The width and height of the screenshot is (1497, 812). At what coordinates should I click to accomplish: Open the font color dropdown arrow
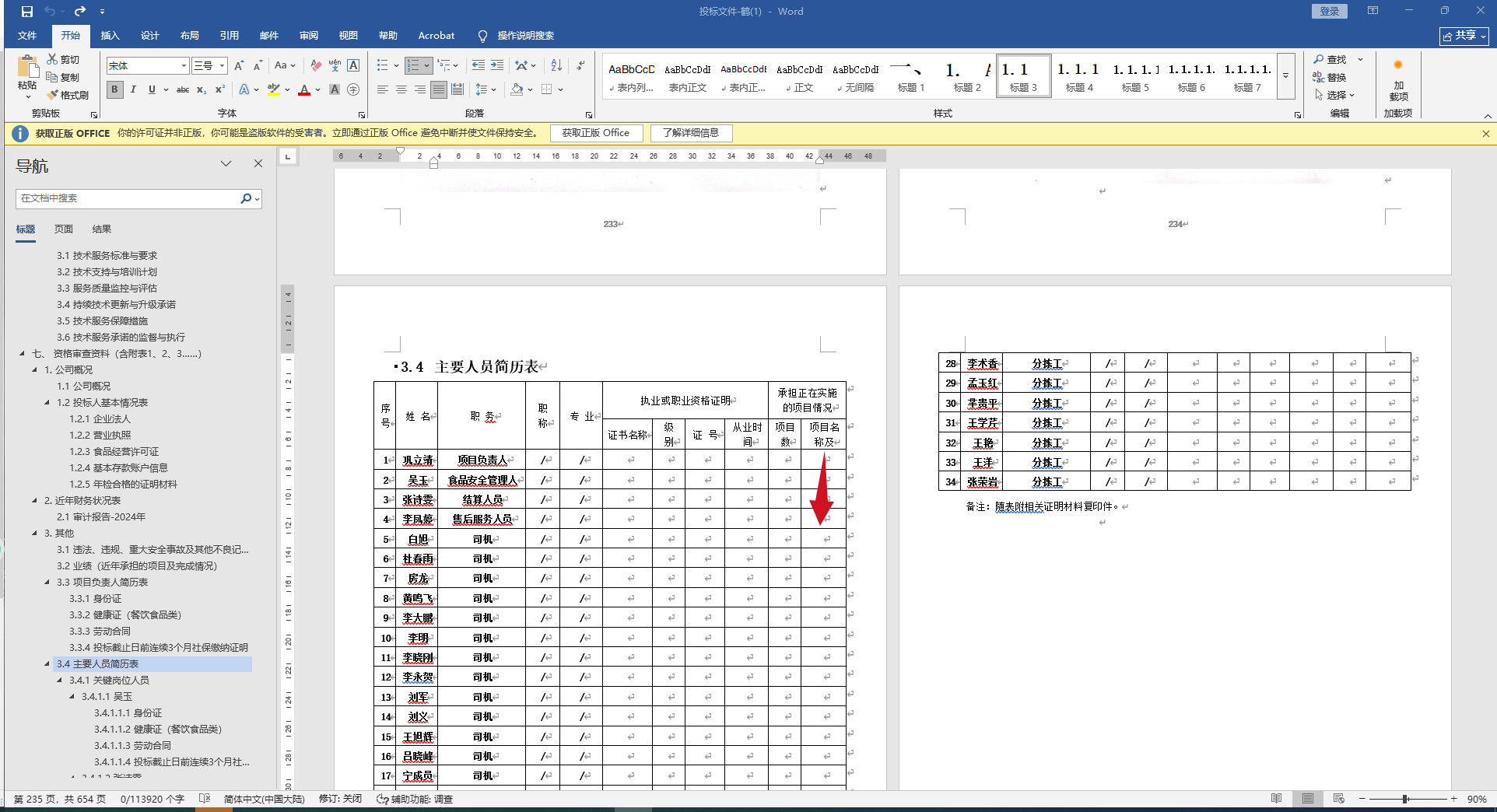click(x=318, y=89)
